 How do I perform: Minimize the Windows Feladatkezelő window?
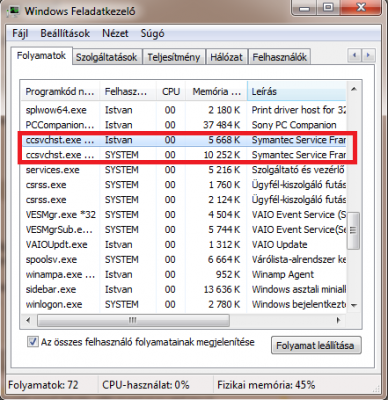(x=304, y=8)
